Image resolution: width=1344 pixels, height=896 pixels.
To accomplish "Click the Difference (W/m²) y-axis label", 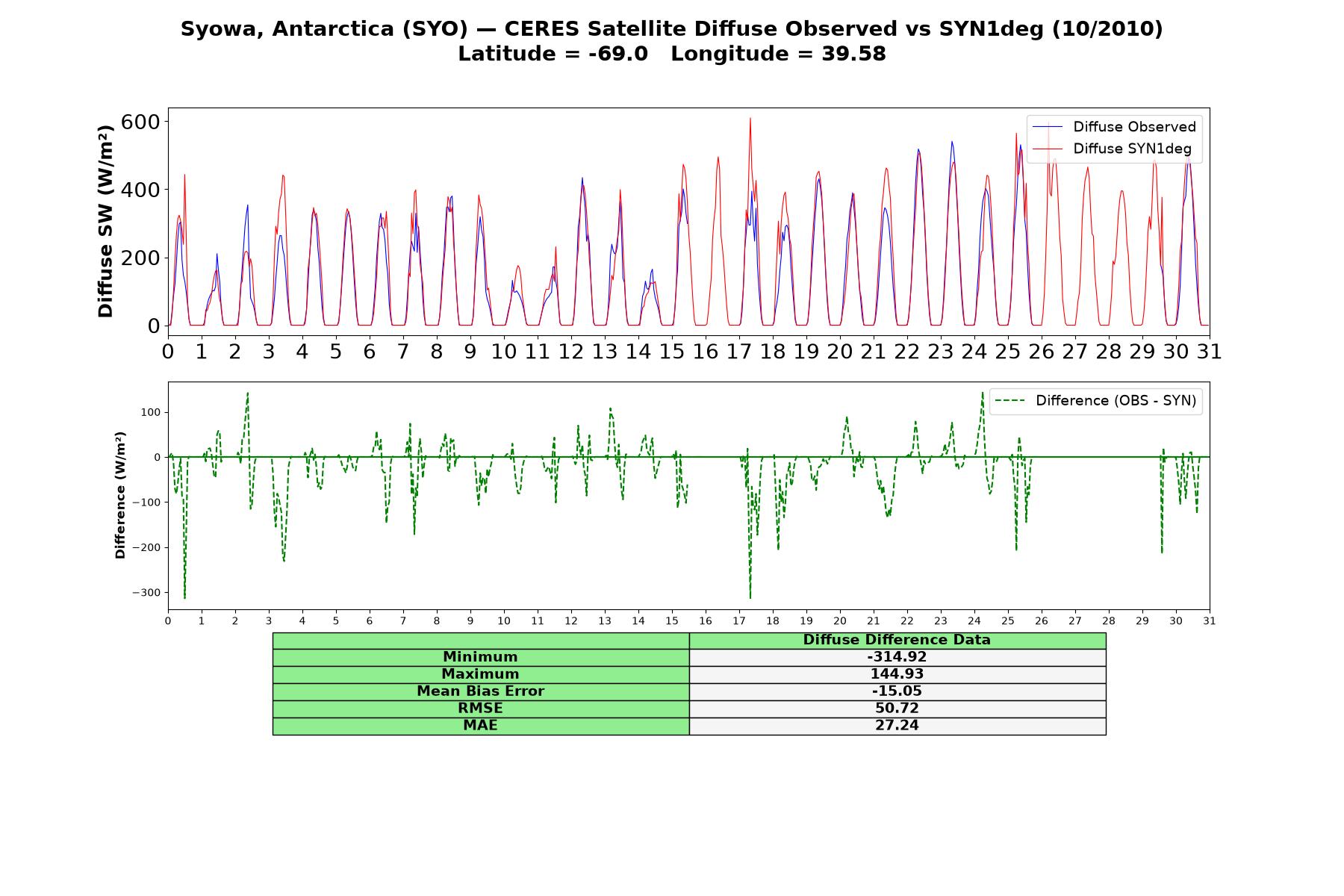I will [x=120, y=496].
